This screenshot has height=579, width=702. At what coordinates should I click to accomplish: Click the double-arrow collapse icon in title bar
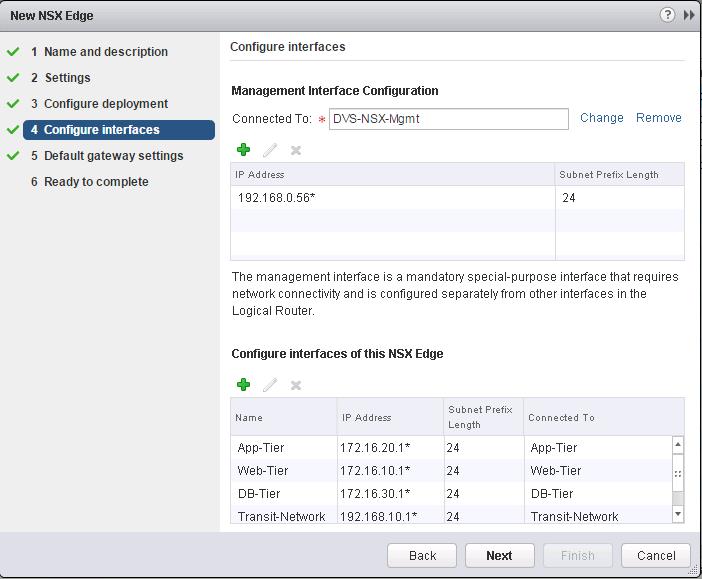(689, 15)
